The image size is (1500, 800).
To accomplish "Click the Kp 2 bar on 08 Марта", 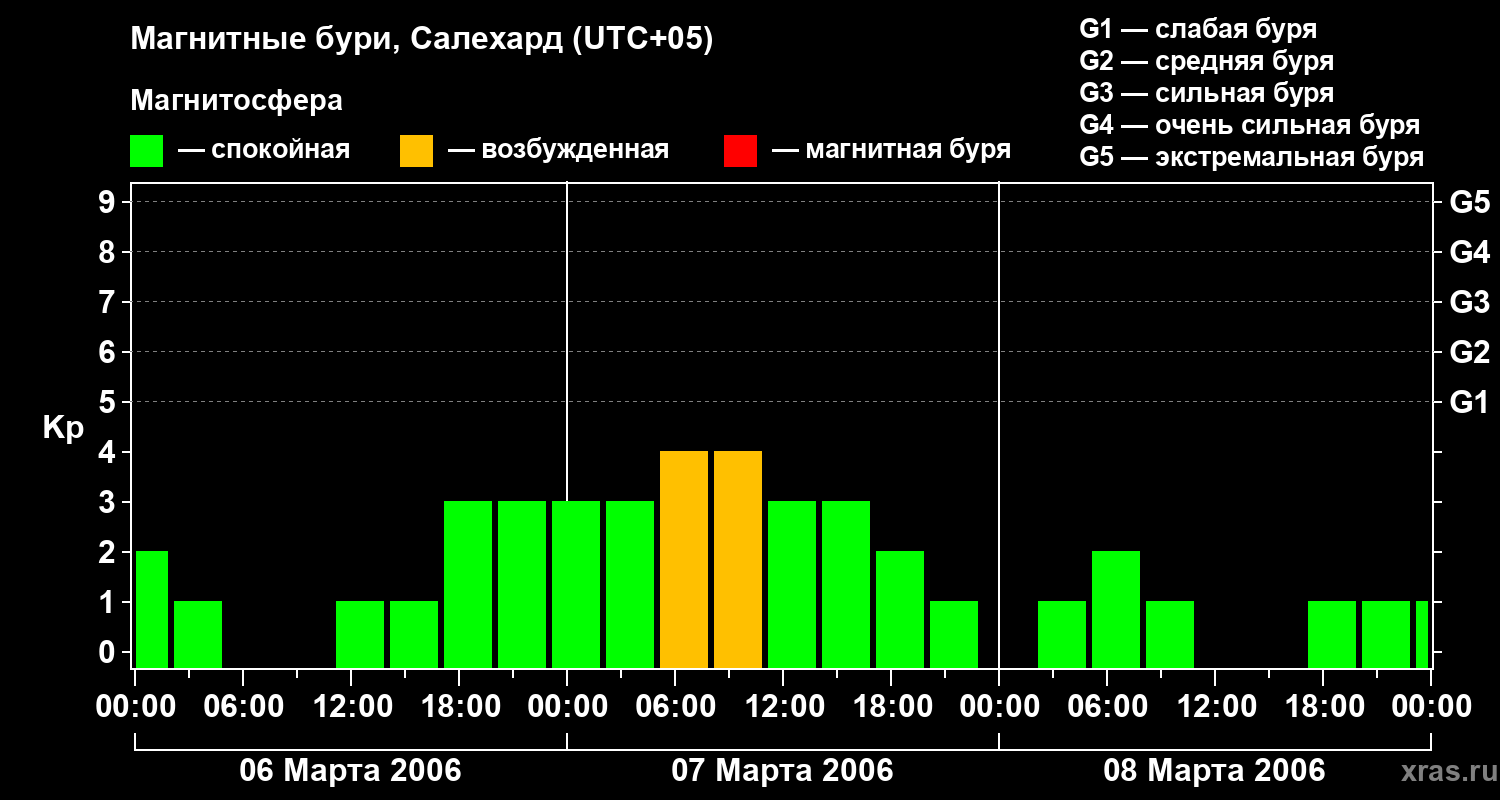I will click(1116, 609).
